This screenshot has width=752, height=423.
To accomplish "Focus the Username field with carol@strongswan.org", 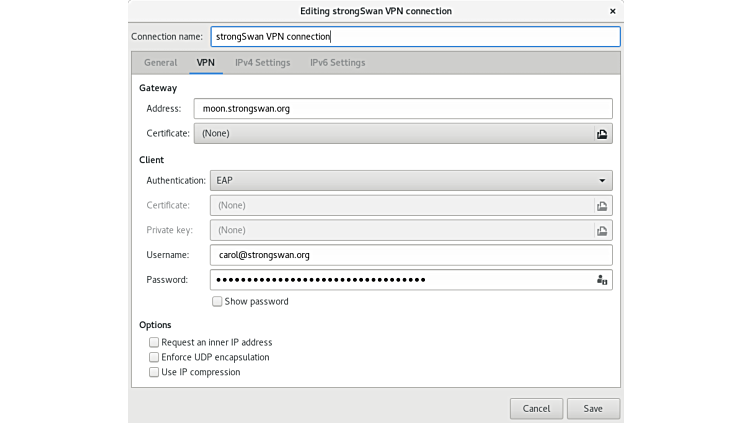I will pyautogui.click(x=410, y=255).
